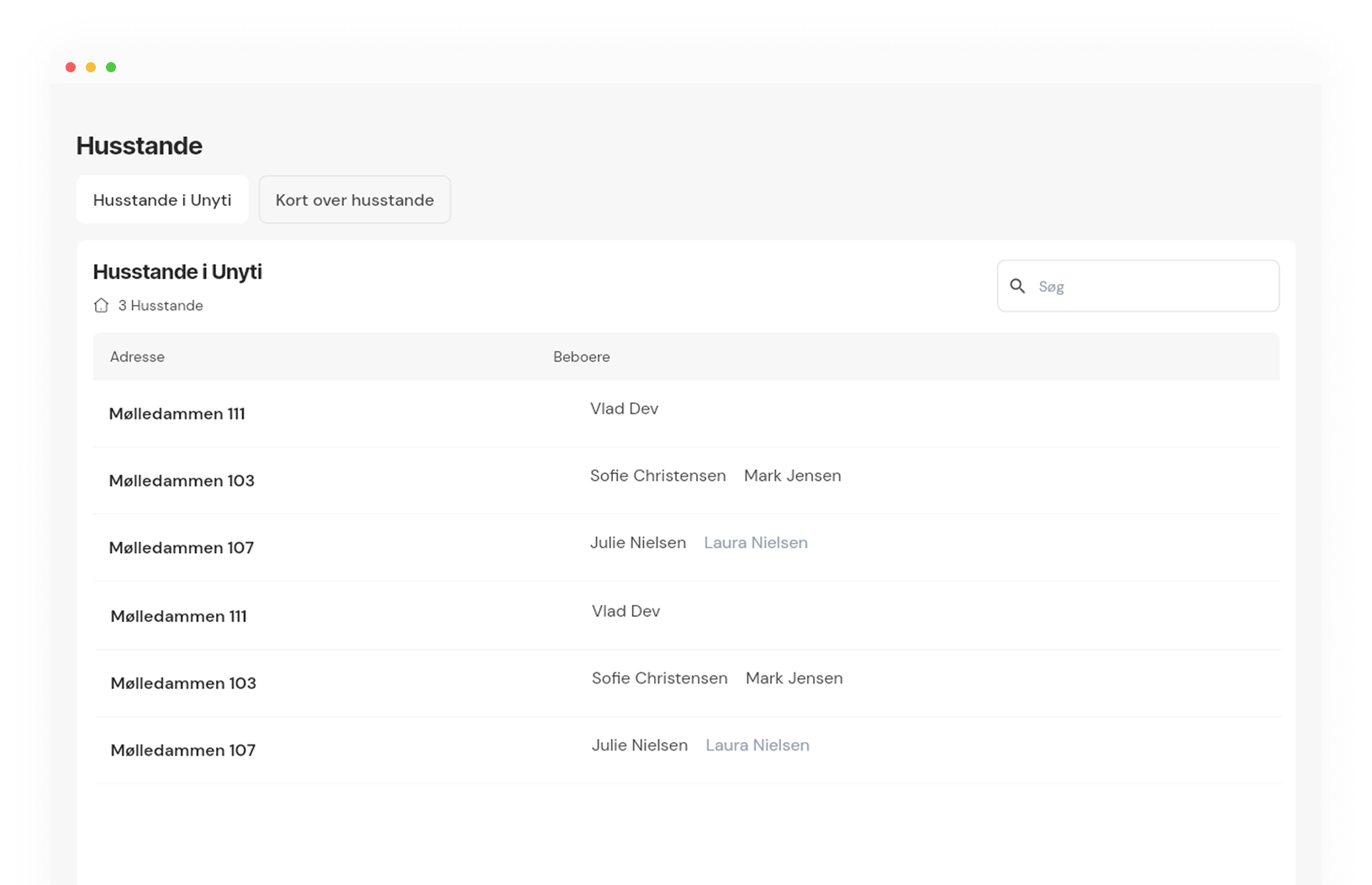Select the upper Mark Jensen resident name
The width and height of the screenshot is (1372, 885).
tap(792, 476)
